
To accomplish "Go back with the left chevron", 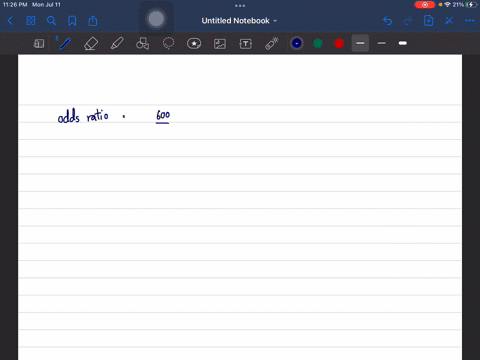I will tap(10, 21).
